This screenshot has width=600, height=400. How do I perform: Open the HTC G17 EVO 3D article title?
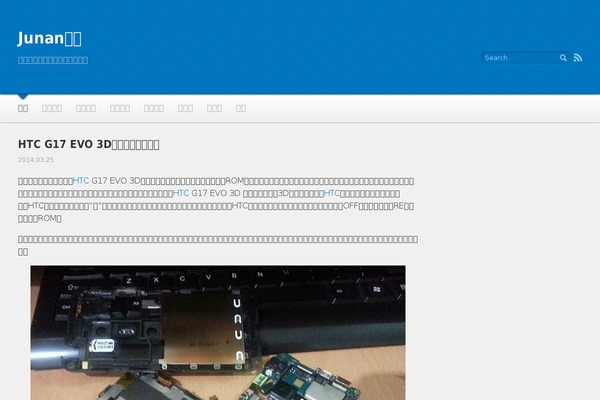(89, 144)
